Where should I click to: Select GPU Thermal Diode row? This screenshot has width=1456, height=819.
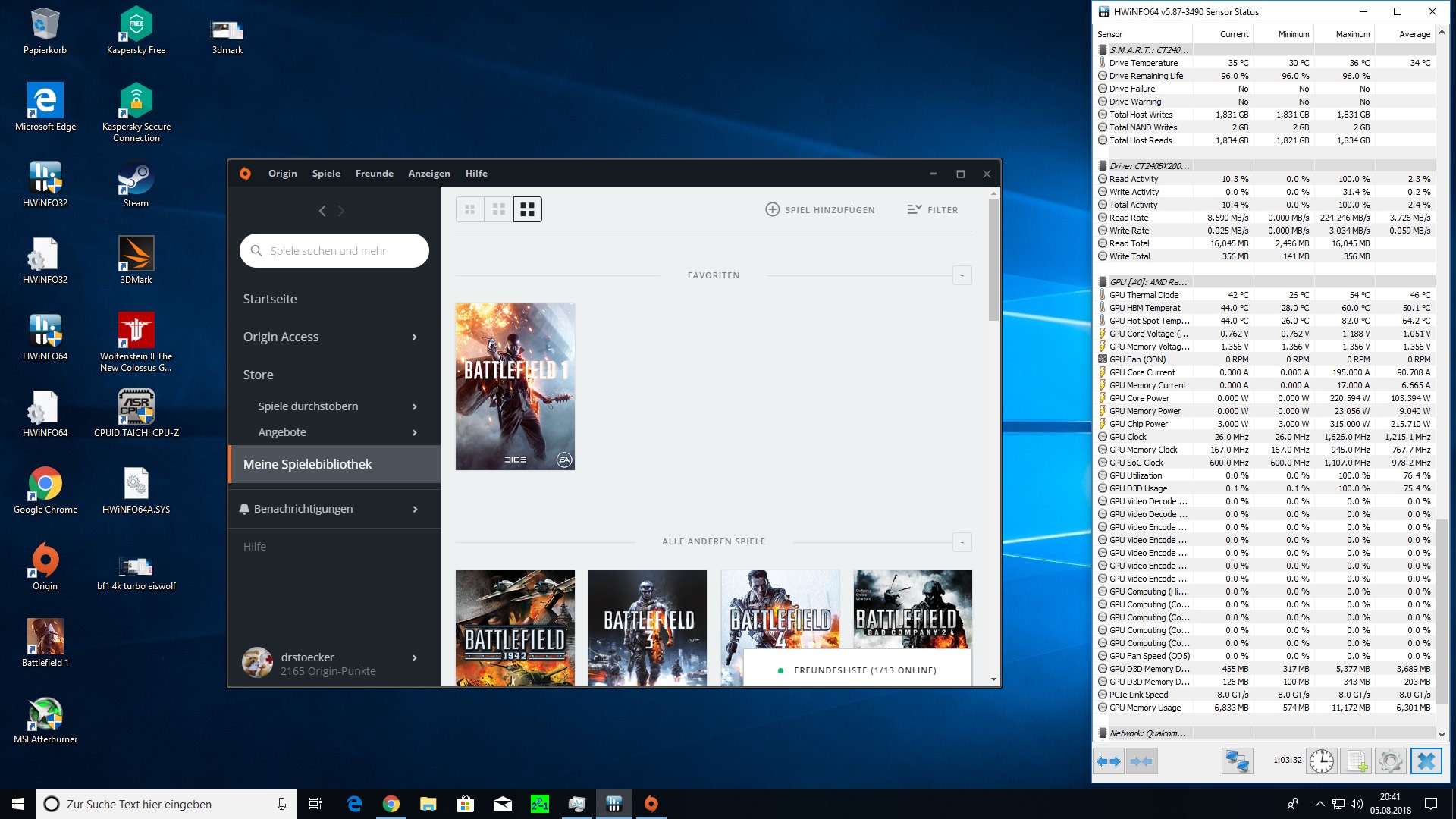(1266, 295)
